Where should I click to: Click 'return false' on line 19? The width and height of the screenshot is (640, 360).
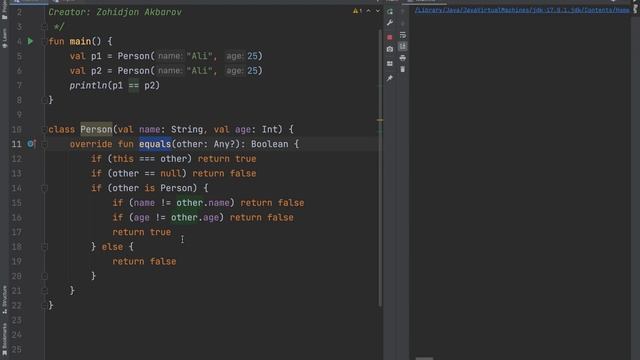[x=144, y=262]
